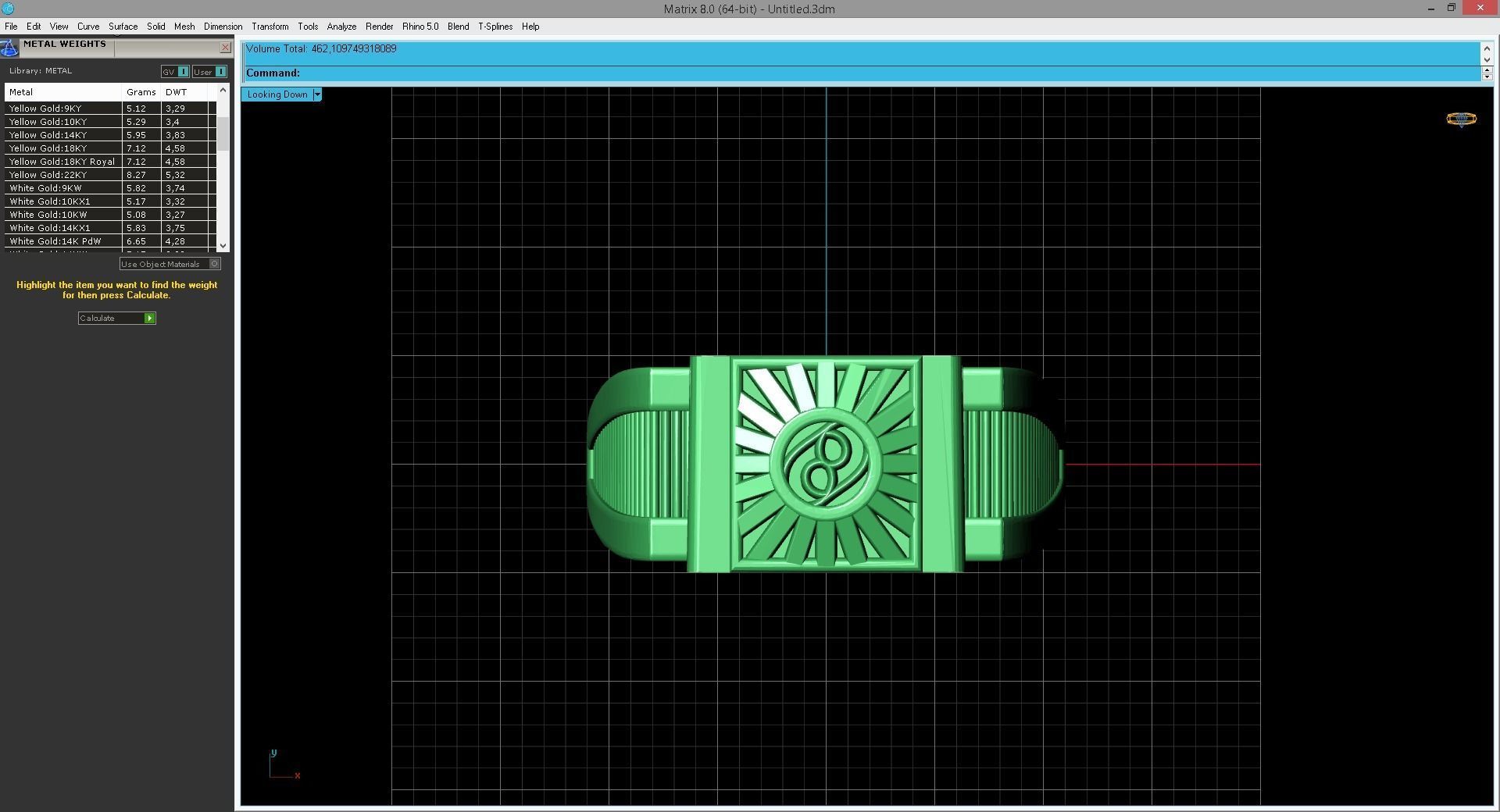Image resolution: width=1500 pixels, height=812 pixels.
Task: Select the Yellow Gold:18KY row
Action: coord(110,148)
